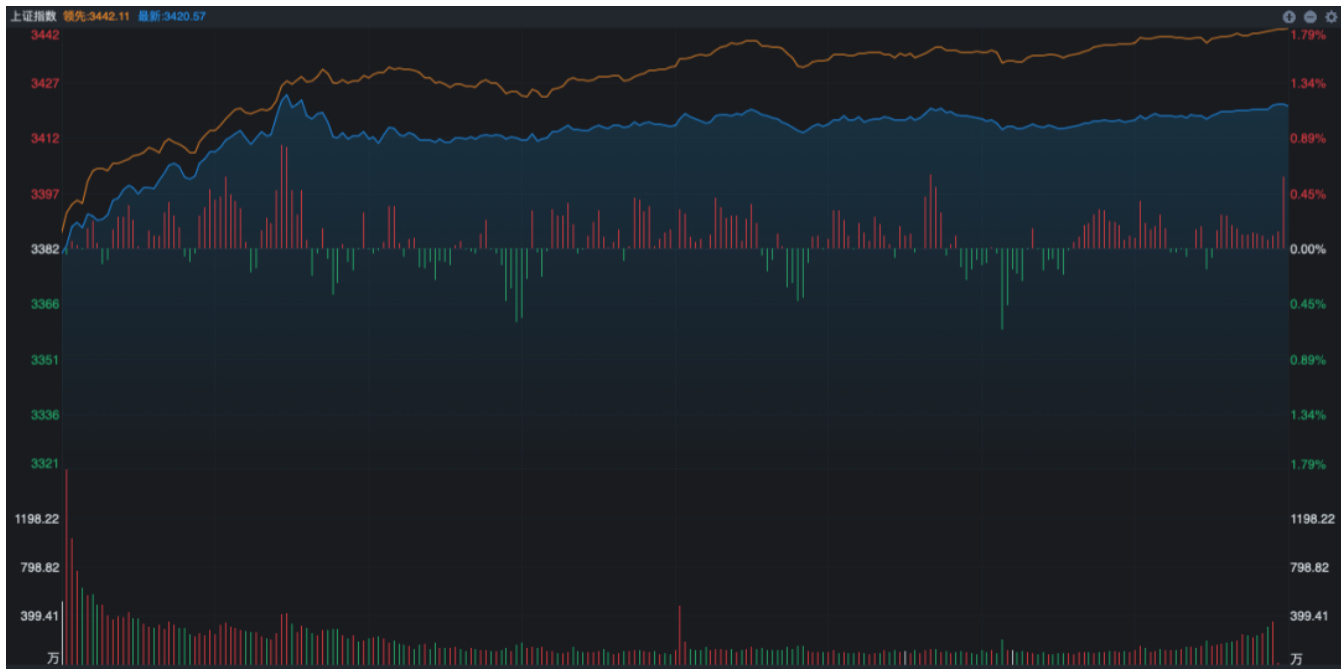
Task: Click the plus zoom-in icon
Action: 1290,17
